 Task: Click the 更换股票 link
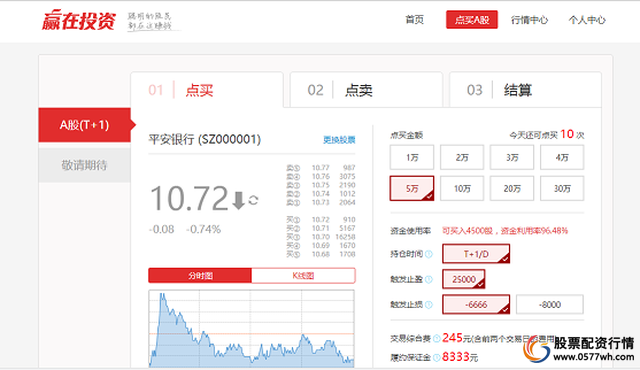click(339, 140)
